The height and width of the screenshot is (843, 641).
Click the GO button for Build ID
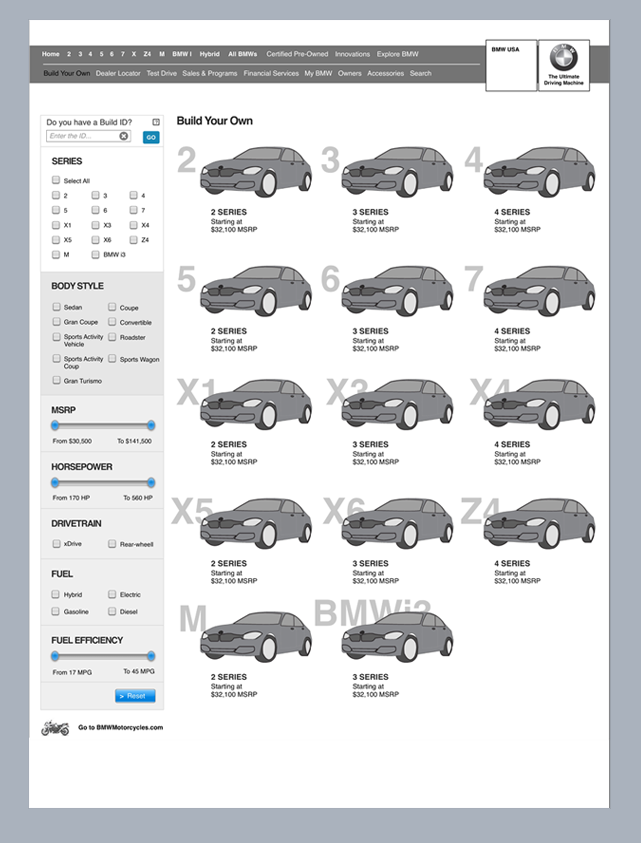coord(151,137)
